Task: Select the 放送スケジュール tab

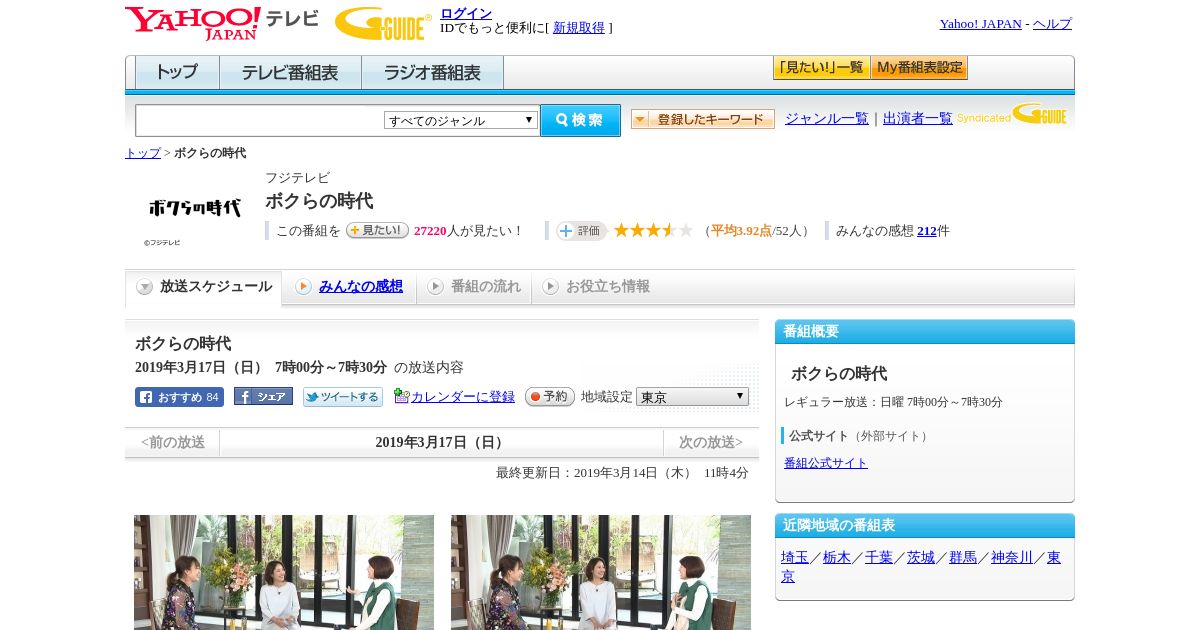Action: 204,287
